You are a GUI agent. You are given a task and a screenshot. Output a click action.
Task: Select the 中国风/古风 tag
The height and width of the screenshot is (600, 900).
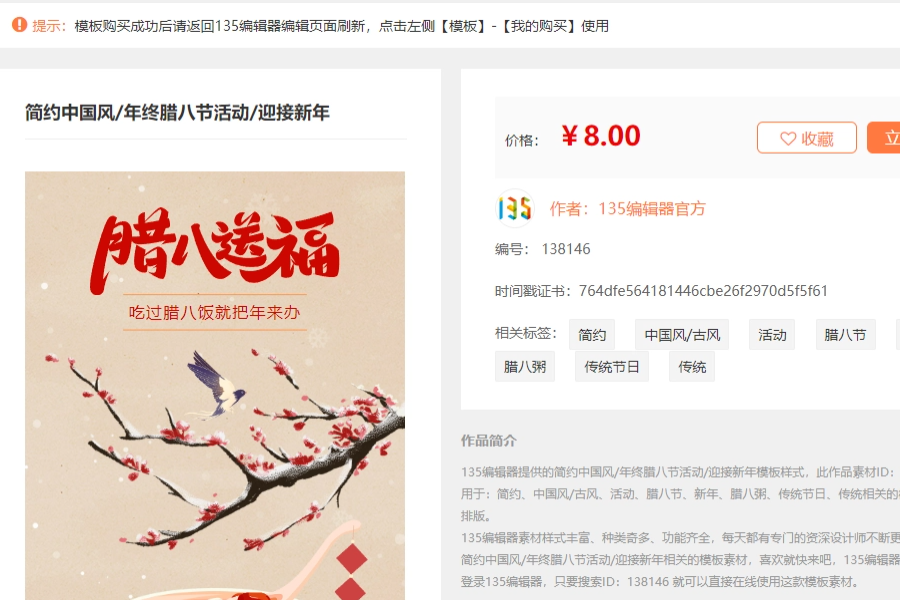click(x=682, y=335)
